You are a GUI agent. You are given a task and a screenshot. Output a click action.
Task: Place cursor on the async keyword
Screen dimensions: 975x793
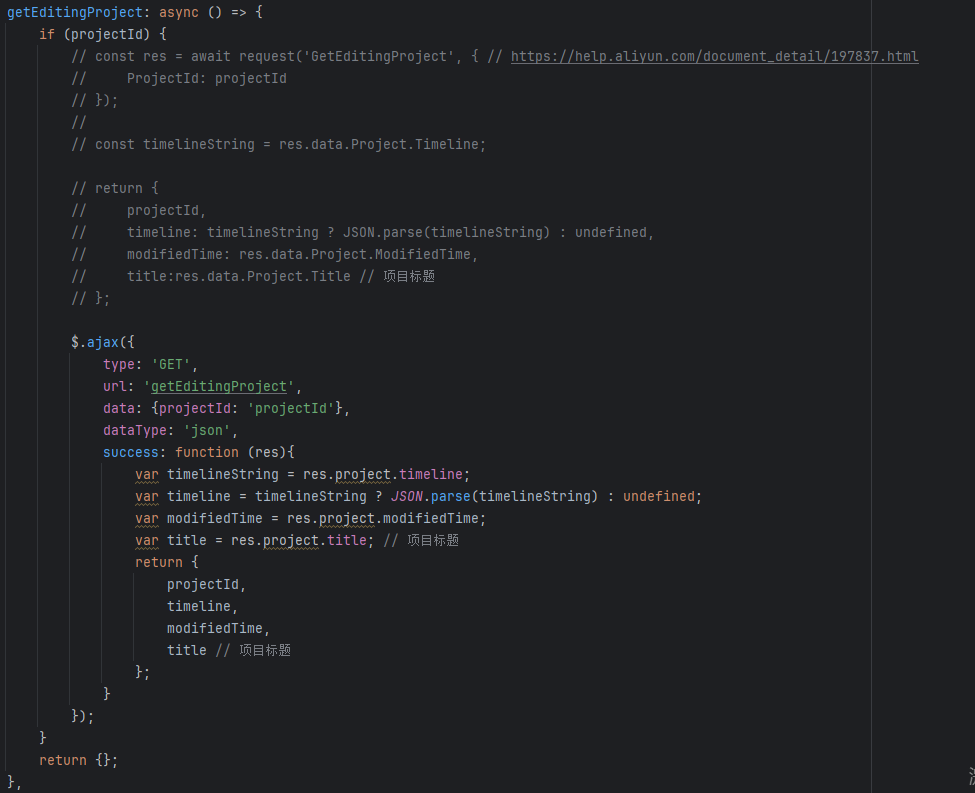pos(179,12)
